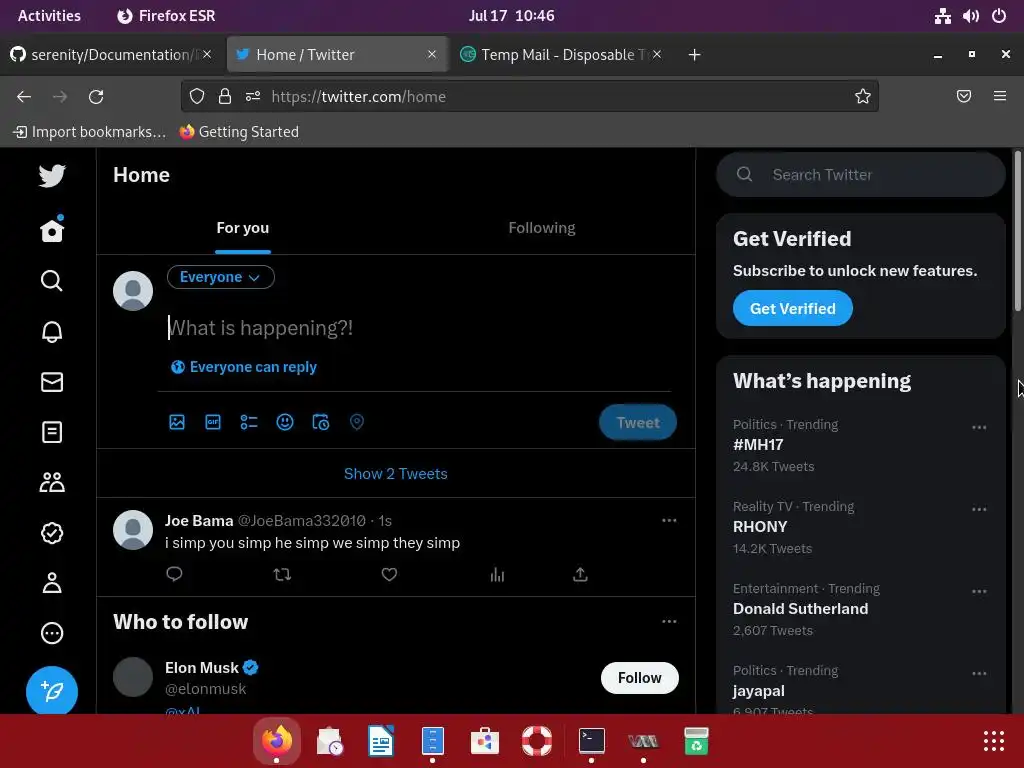Image resolution: width=1024 pixels, height=768 pixels.
Task: Launch Terminal from the dock
Action: pyautogui.click(x=592, y=741)
